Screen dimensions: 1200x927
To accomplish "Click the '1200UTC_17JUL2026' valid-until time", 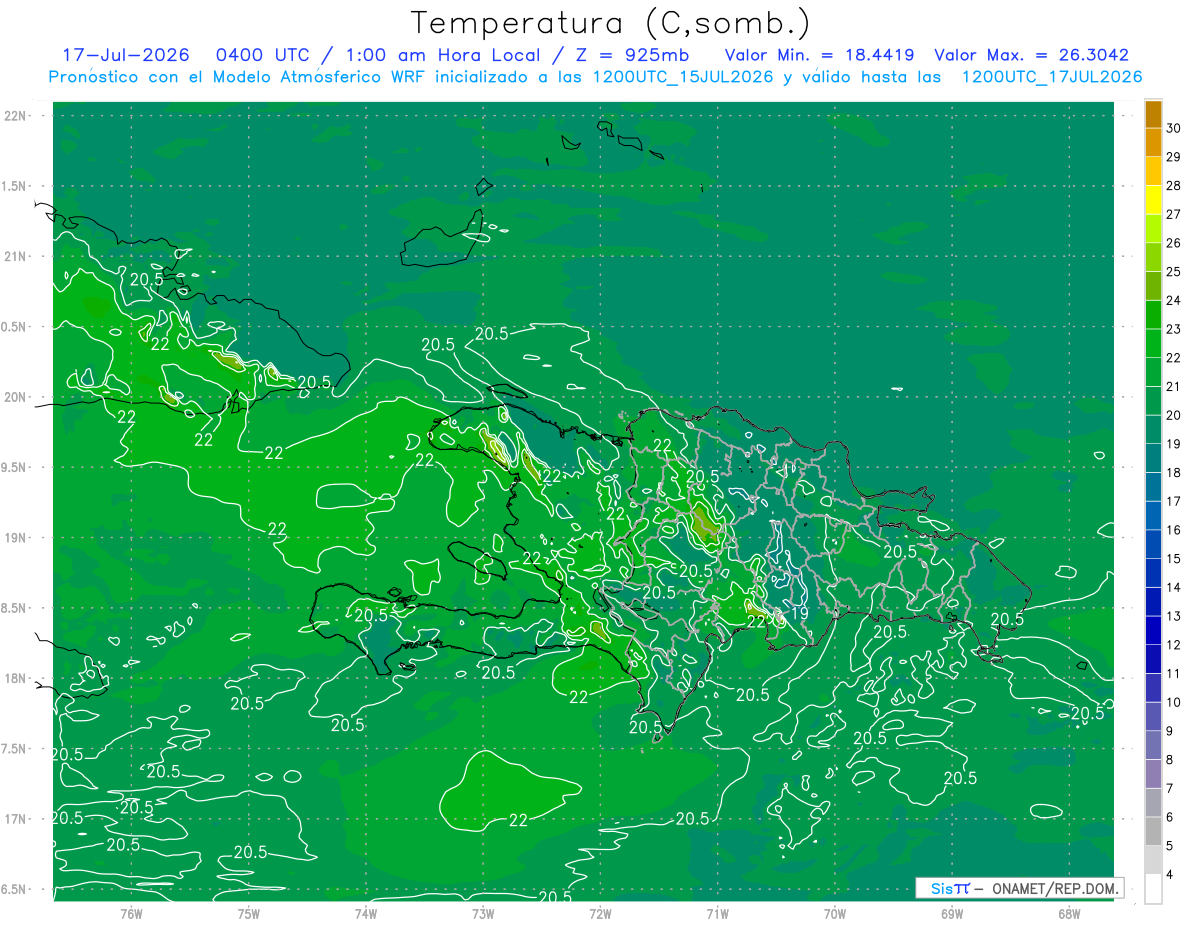I will pos(1052,77).
